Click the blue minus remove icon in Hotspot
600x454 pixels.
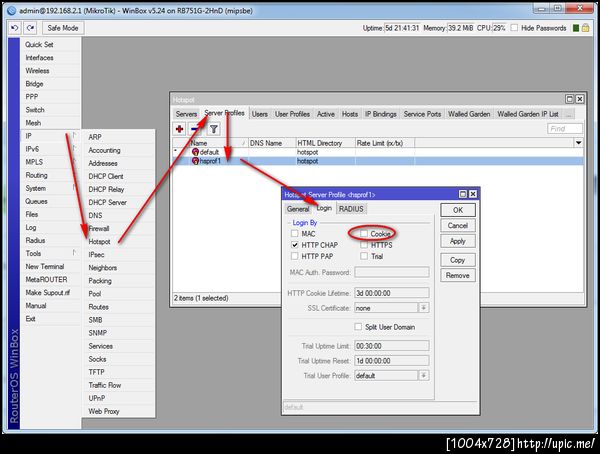[x=195, y=129]
